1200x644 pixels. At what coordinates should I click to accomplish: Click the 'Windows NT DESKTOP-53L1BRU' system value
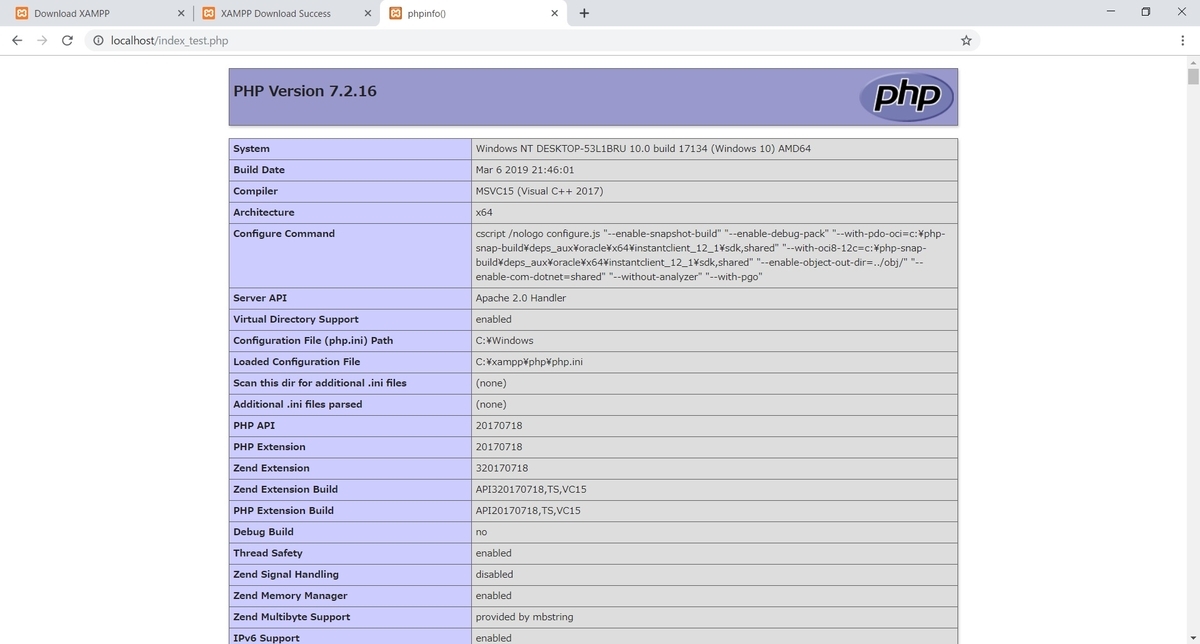pyautogui.click(x=643, y=148)
